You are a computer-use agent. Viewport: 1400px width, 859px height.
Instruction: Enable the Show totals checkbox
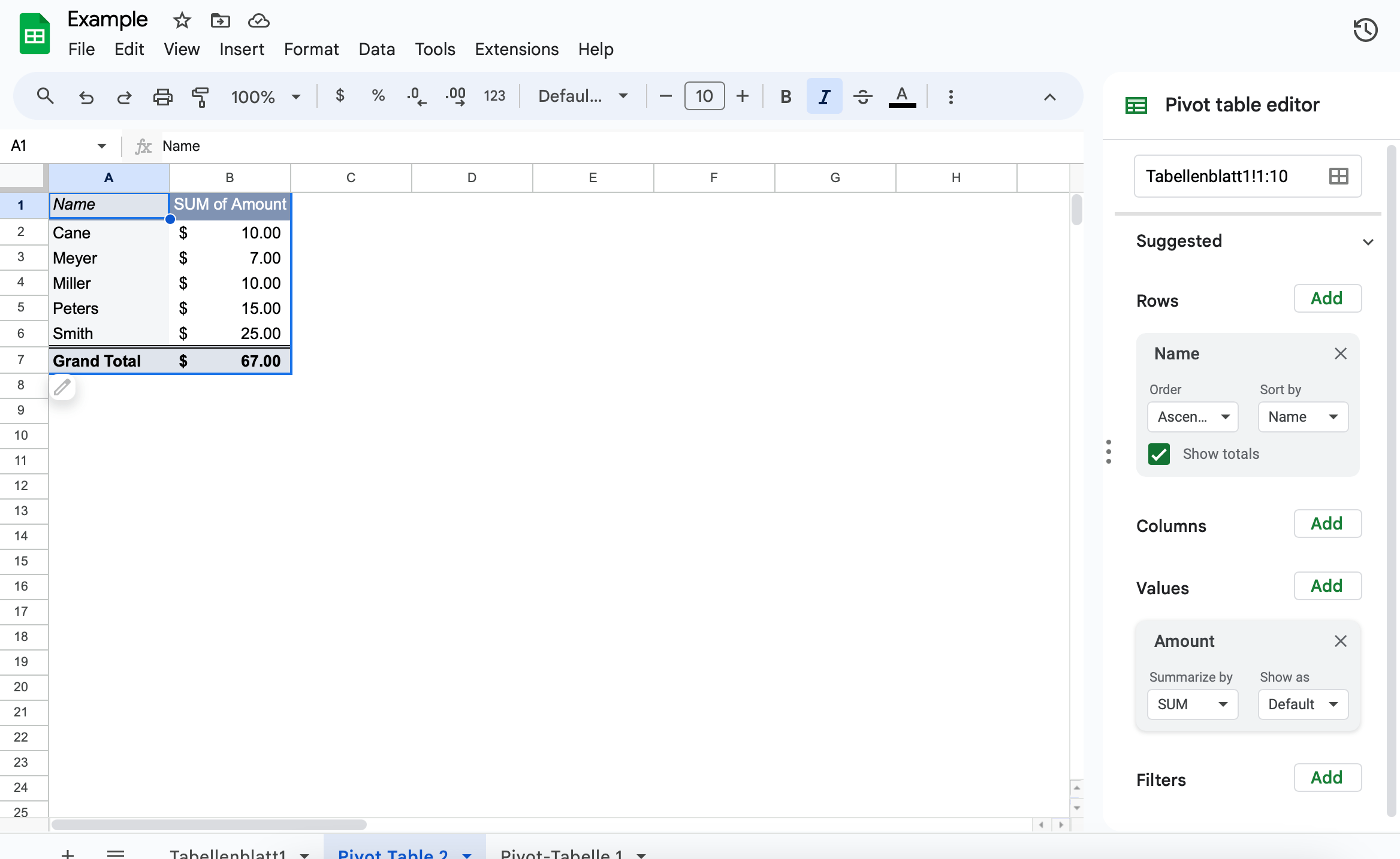click(x=1159, y=454)
